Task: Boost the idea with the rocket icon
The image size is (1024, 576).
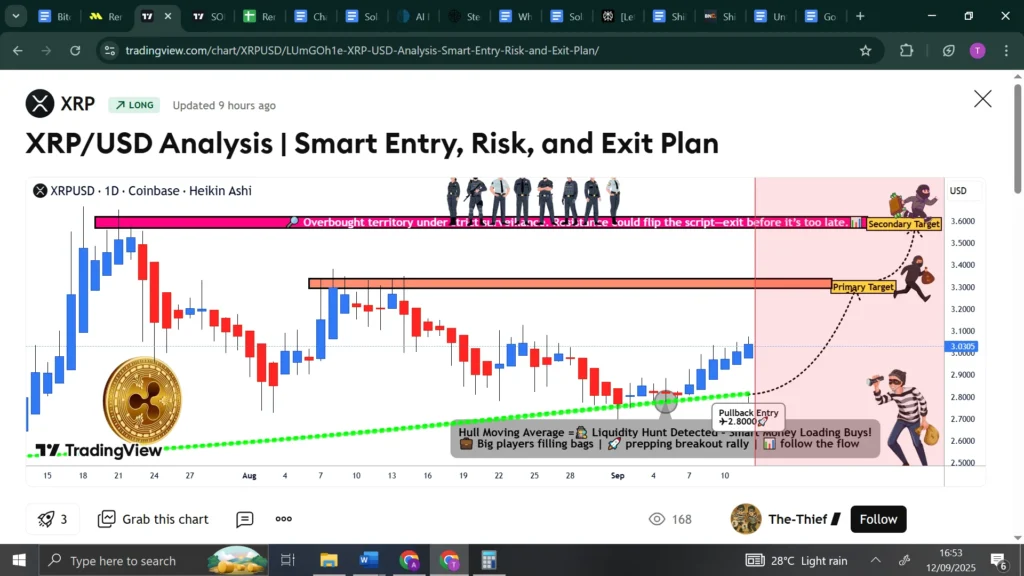Action: pyautogui.click(x=52, y=519)
